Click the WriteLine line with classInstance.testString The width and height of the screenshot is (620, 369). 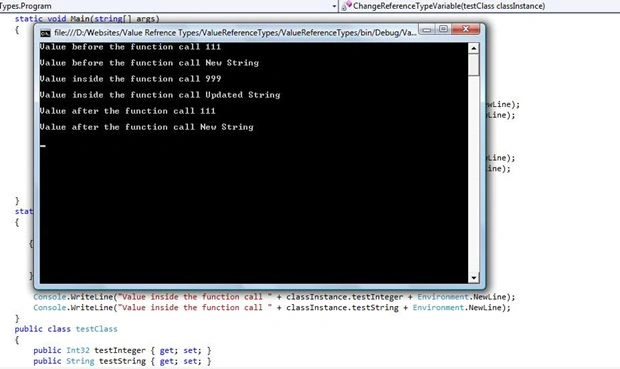point(272,307)
